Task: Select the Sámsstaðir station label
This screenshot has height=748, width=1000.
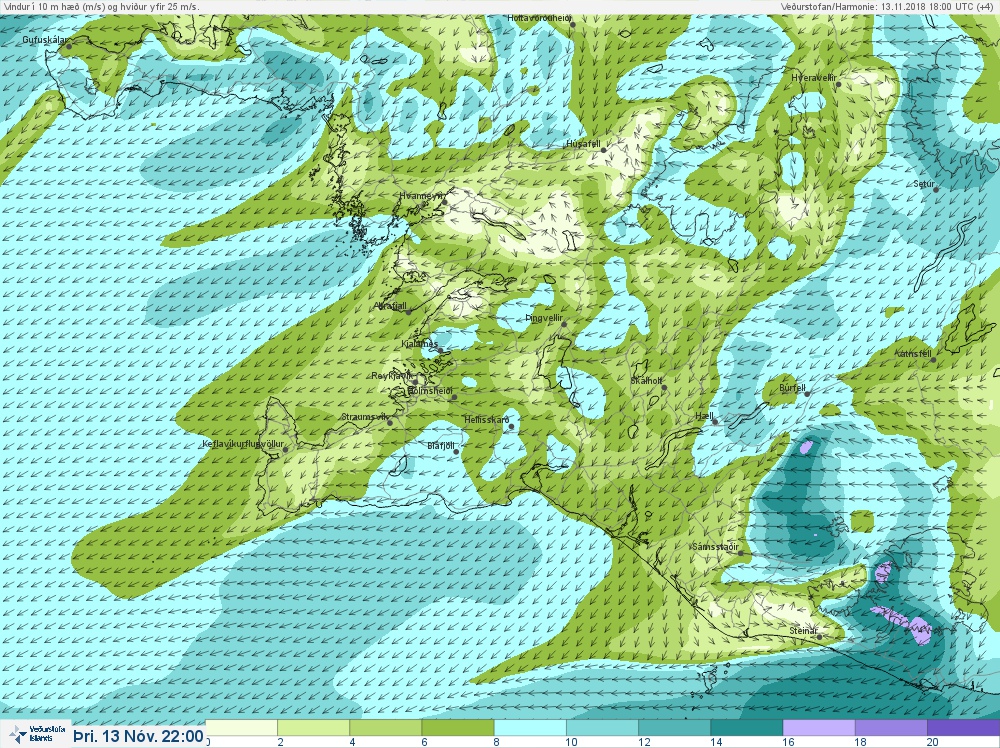Action: click(716, 547)
